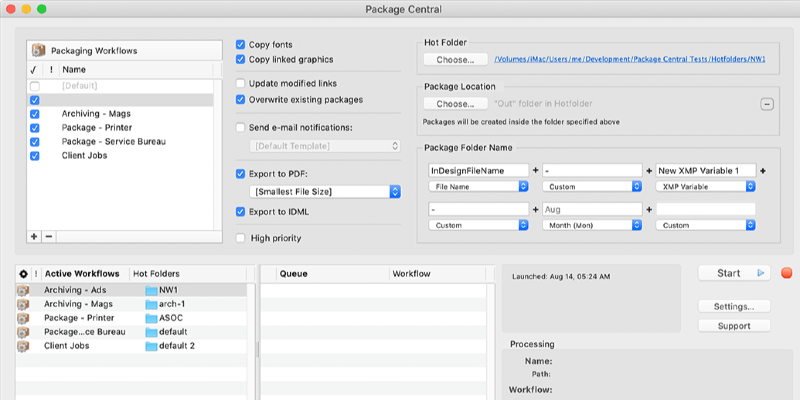This screenshot has width=800, height=400.
Task: Click Choose button for Hot Folder
Action: pyautogui.click(x=456, y=60)
